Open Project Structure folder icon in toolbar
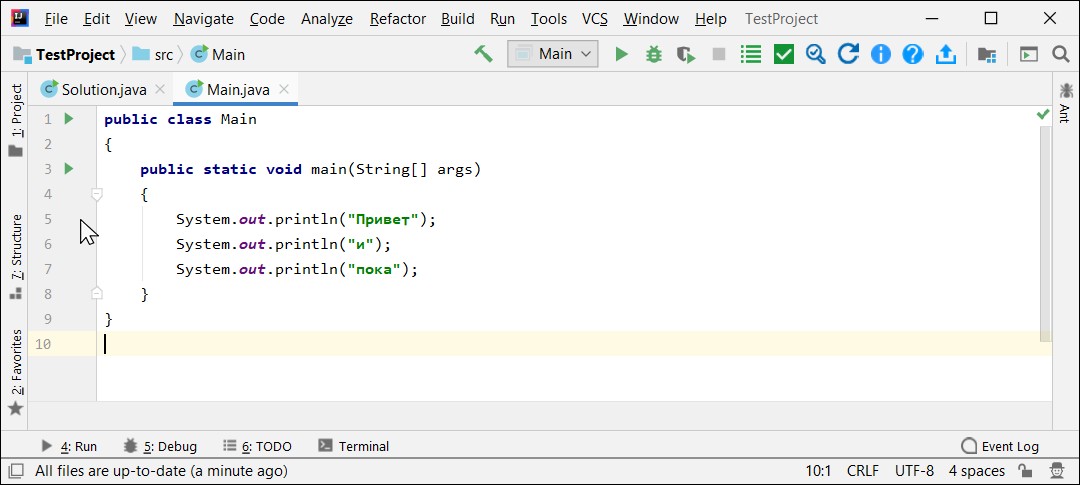 [987, 54]
